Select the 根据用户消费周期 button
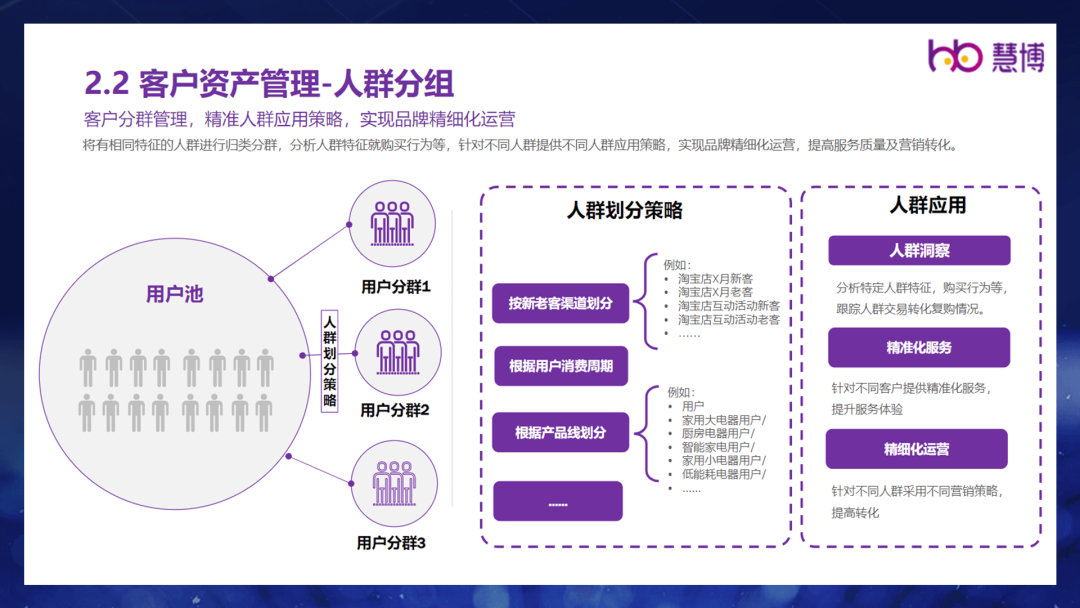Viewport: 1080px width, 608px height. [x=561, y=366]
